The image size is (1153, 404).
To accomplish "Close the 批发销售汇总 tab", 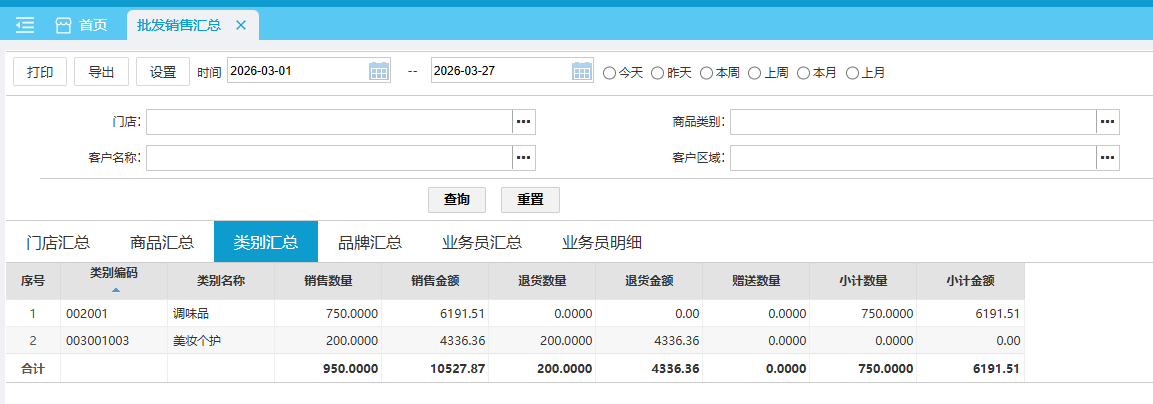I will click(240, 25).
